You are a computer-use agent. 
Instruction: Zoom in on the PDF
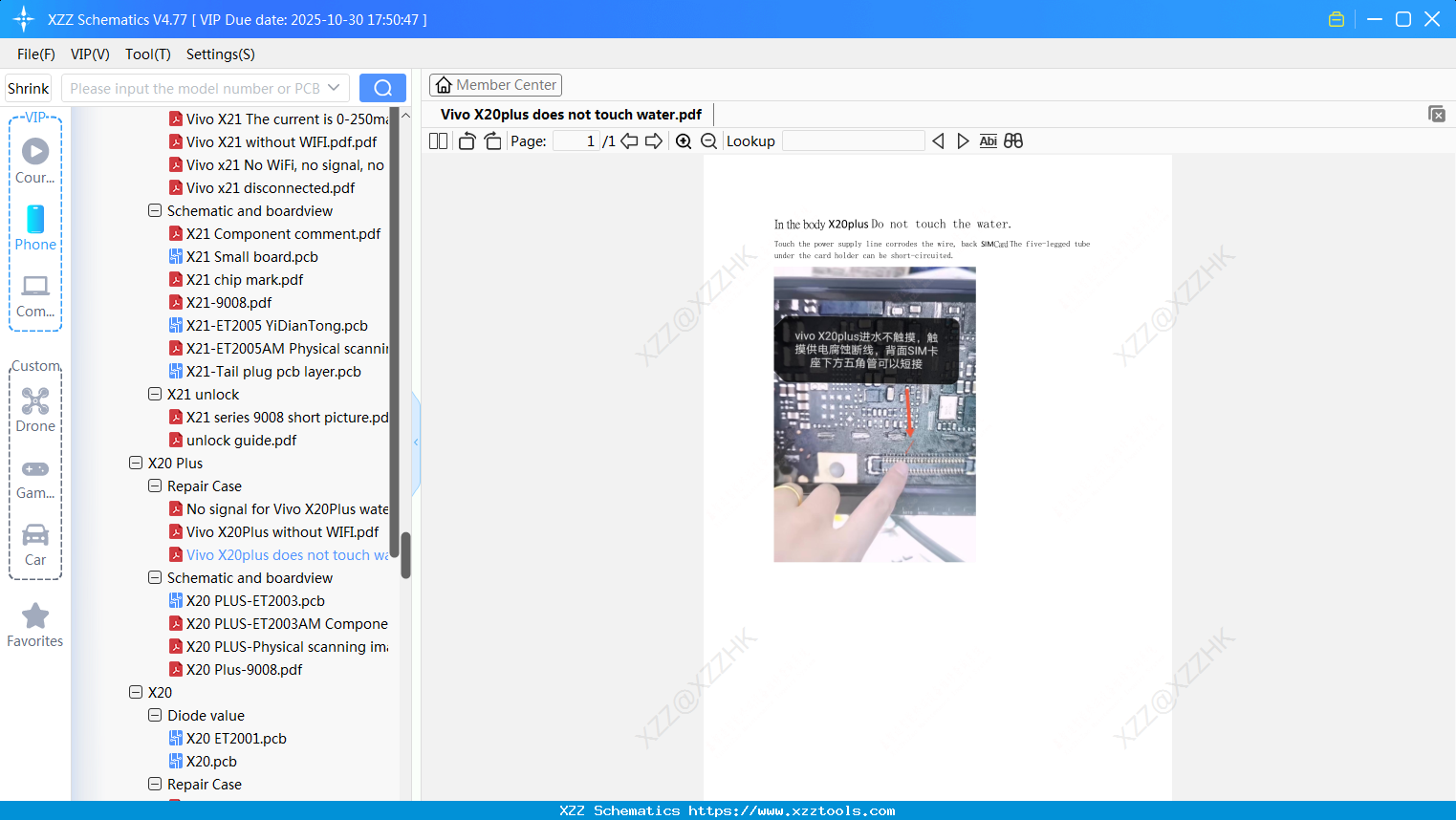[684, 141]
